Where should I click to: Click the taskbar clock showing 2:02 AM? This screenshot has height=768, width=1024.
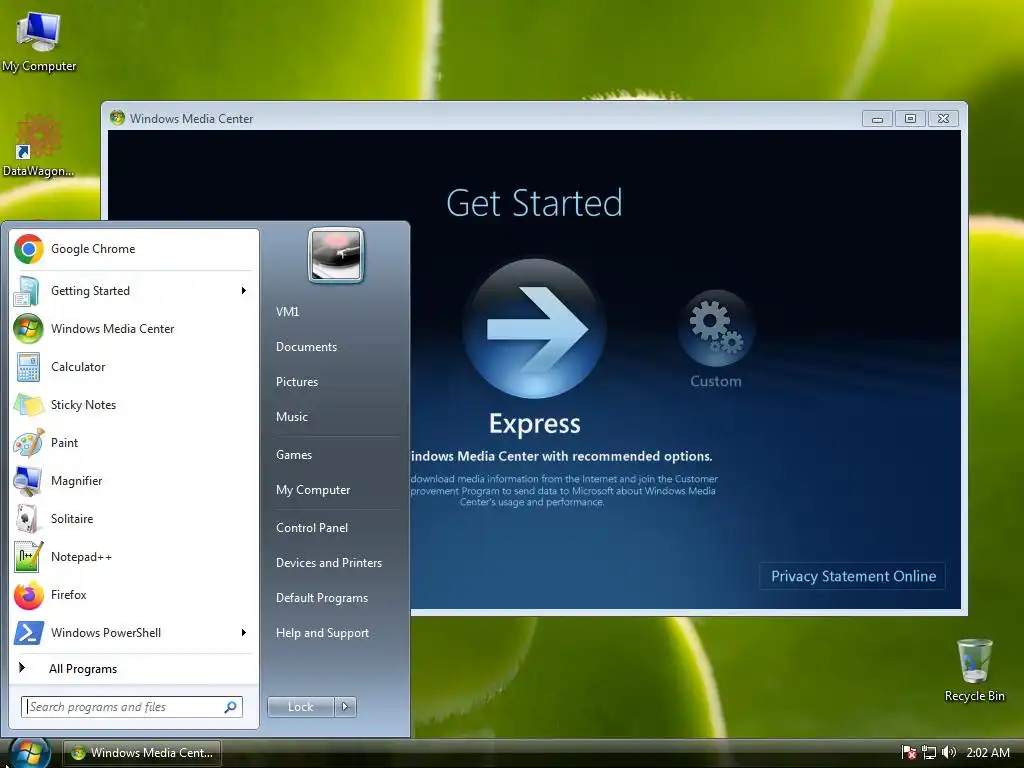coord(987,752)
